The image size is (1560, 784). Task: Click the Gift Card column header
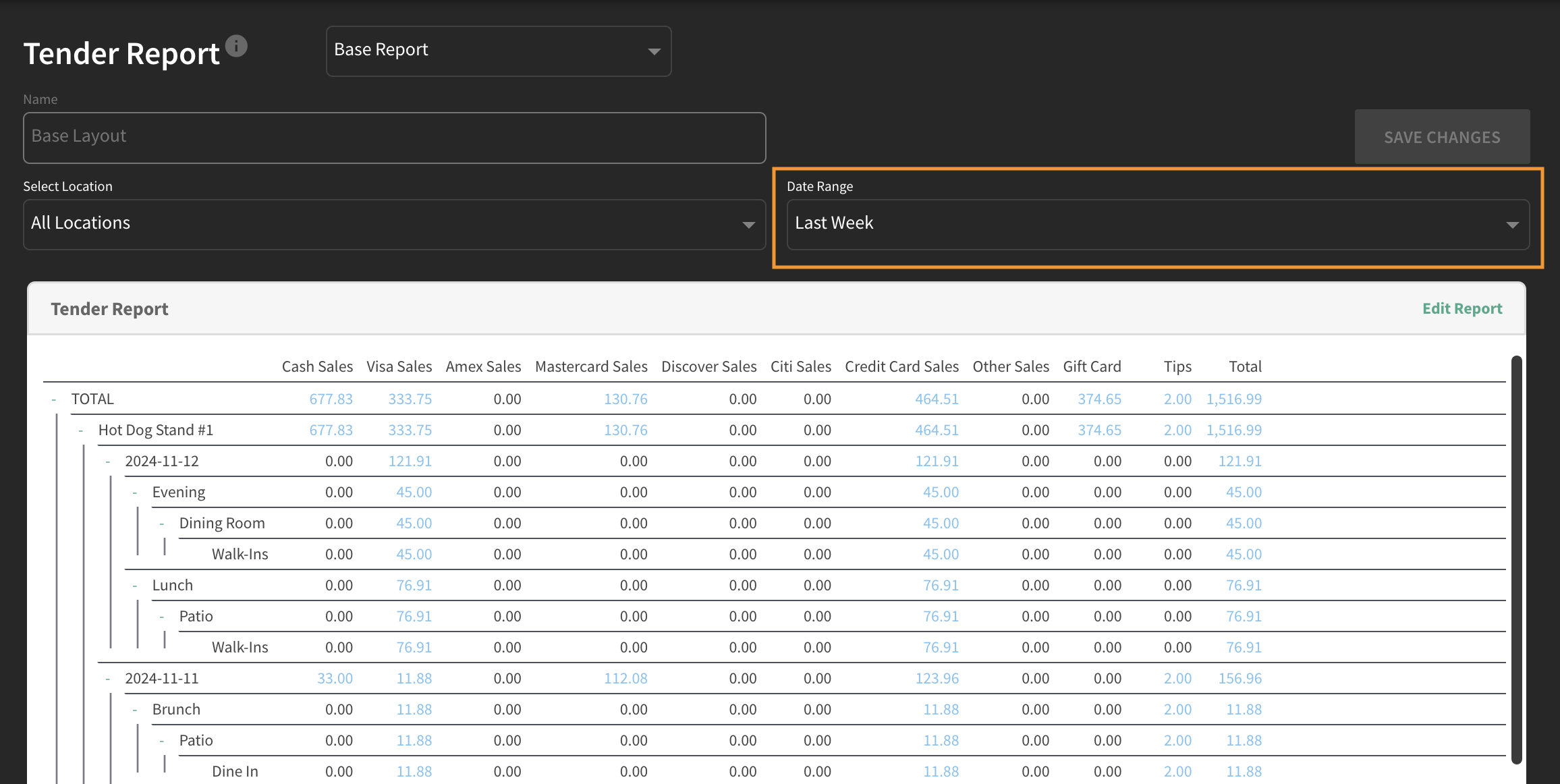[x=1092, y=366]
